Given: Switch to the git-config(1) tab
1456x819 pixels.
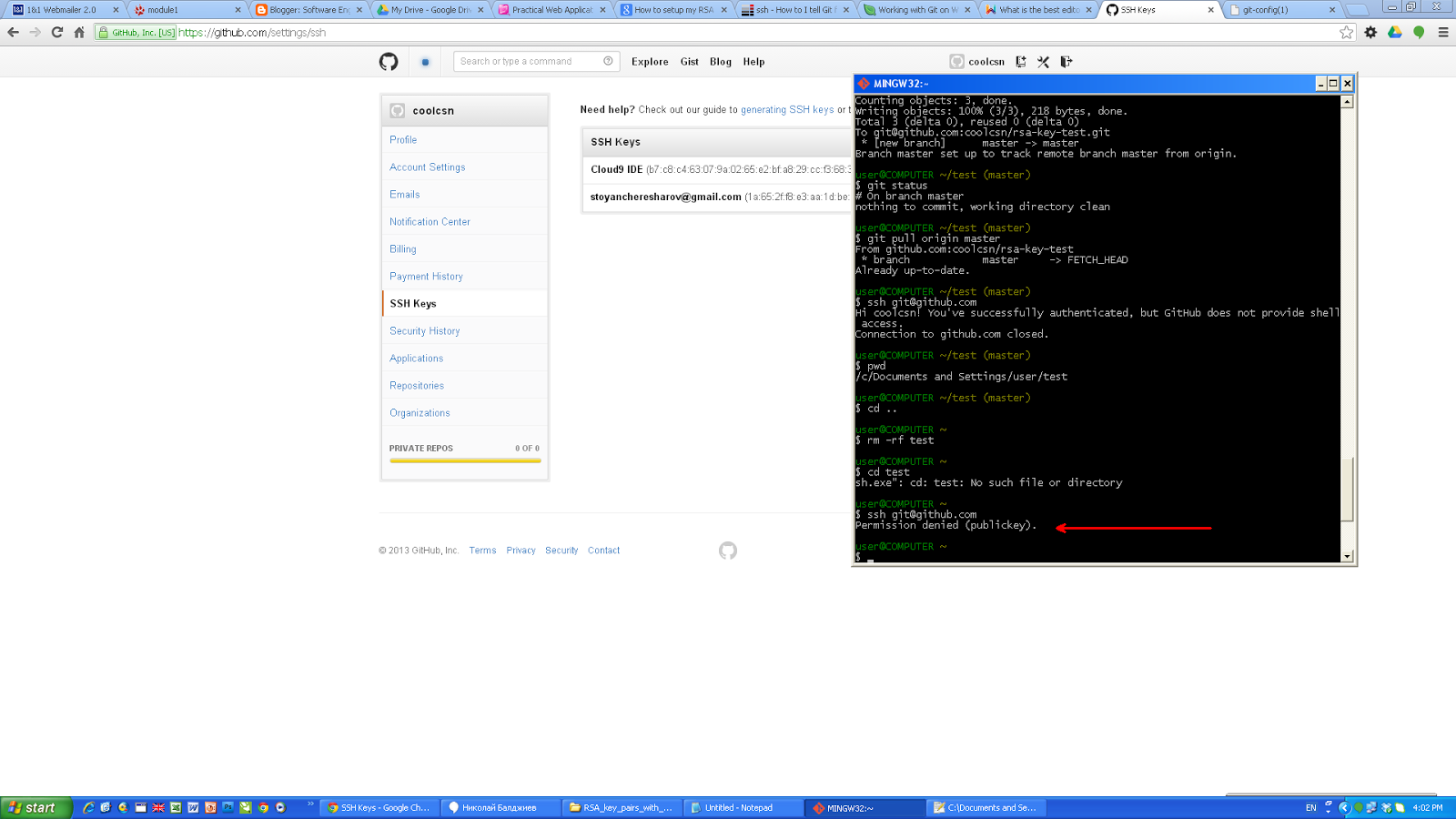Looking at the screenshot, I should (x=1282, y=10).
